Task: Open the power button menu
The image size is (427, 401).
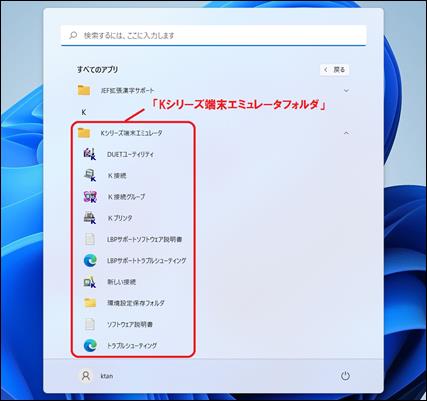Action: click(x=345, y=376)
